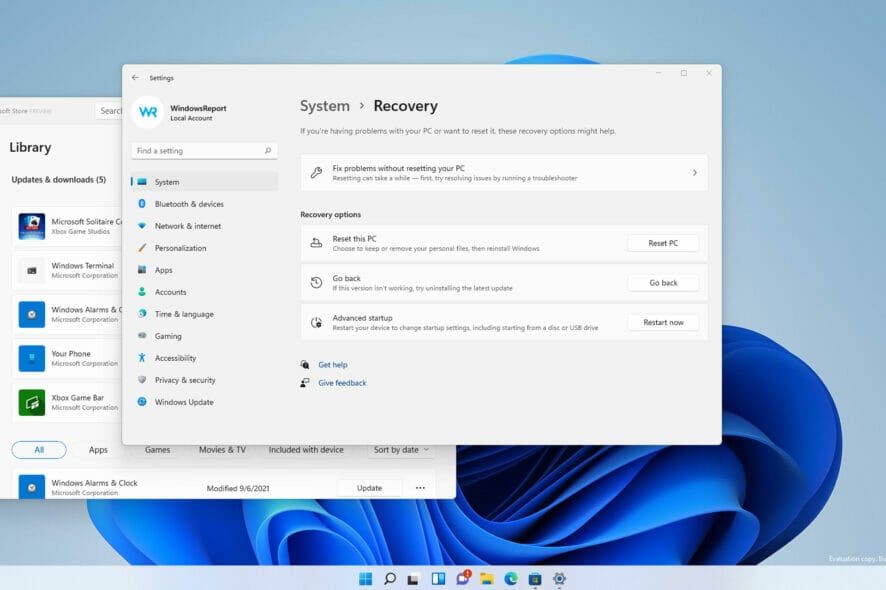Click the Go back history icon
The width and height of the screenshot is (886, 590).
click(316, 283)
